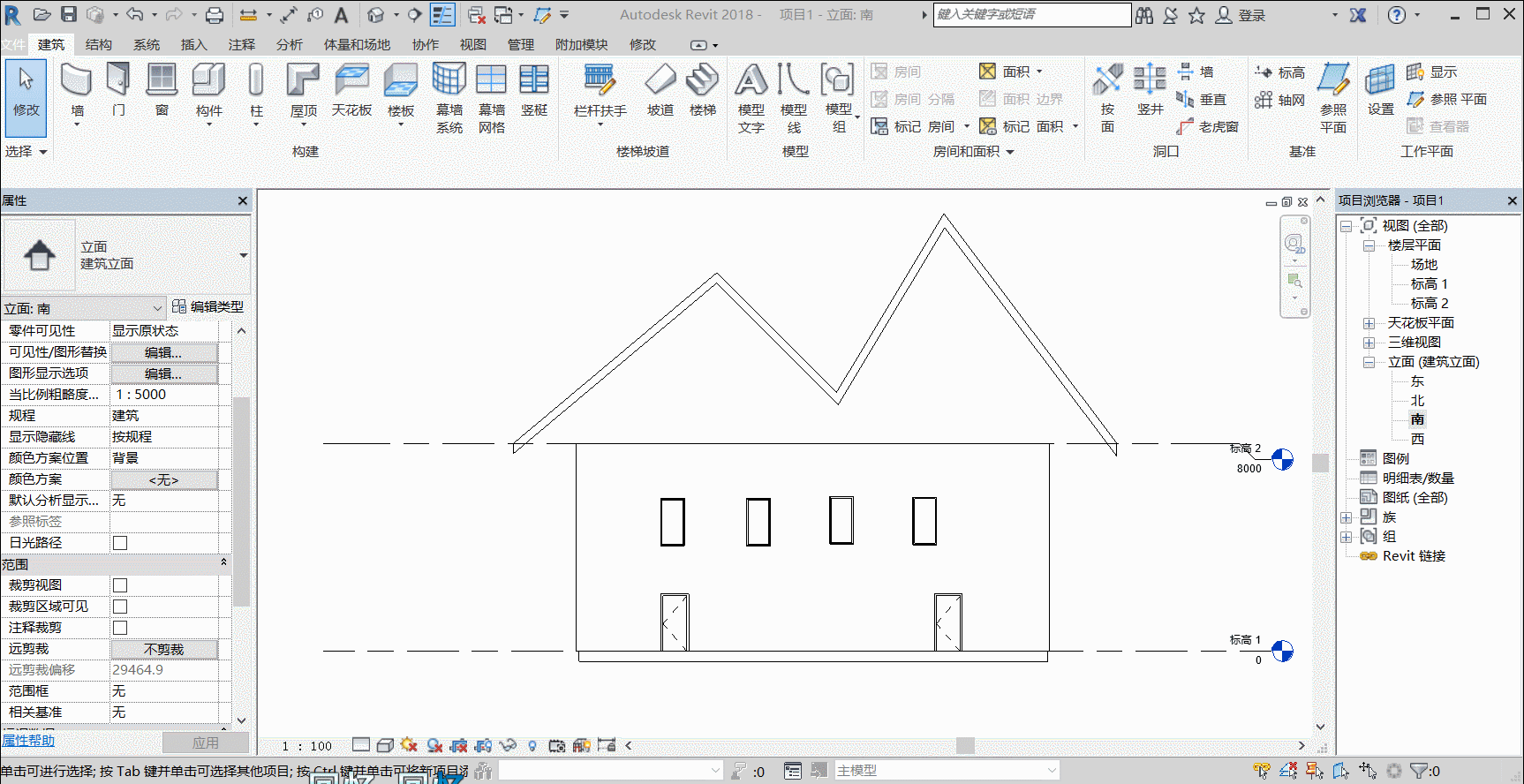Expand the 天花板平面 tree node
Viewport: 1524px width, 784px height.
[1369, 323]
